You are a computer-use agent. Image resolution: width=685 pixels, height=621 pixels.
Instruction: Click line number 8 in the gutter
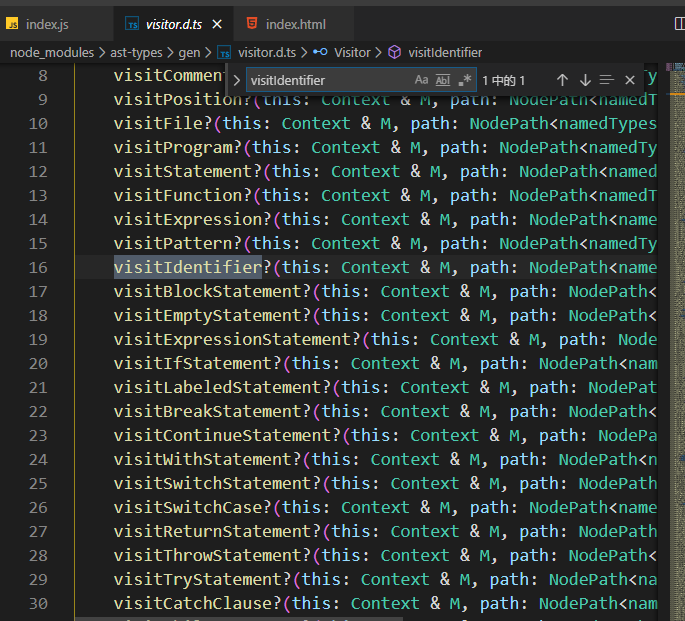coord(43,76)
